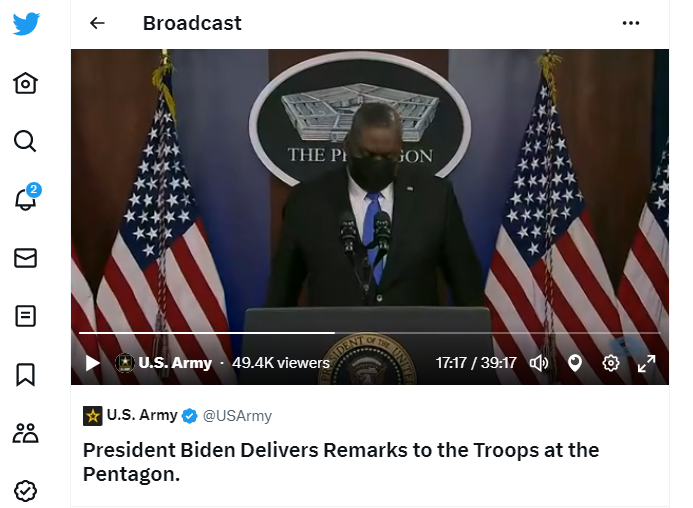
Task: Open the Explore search icon
Action: [x=25, y=141]
